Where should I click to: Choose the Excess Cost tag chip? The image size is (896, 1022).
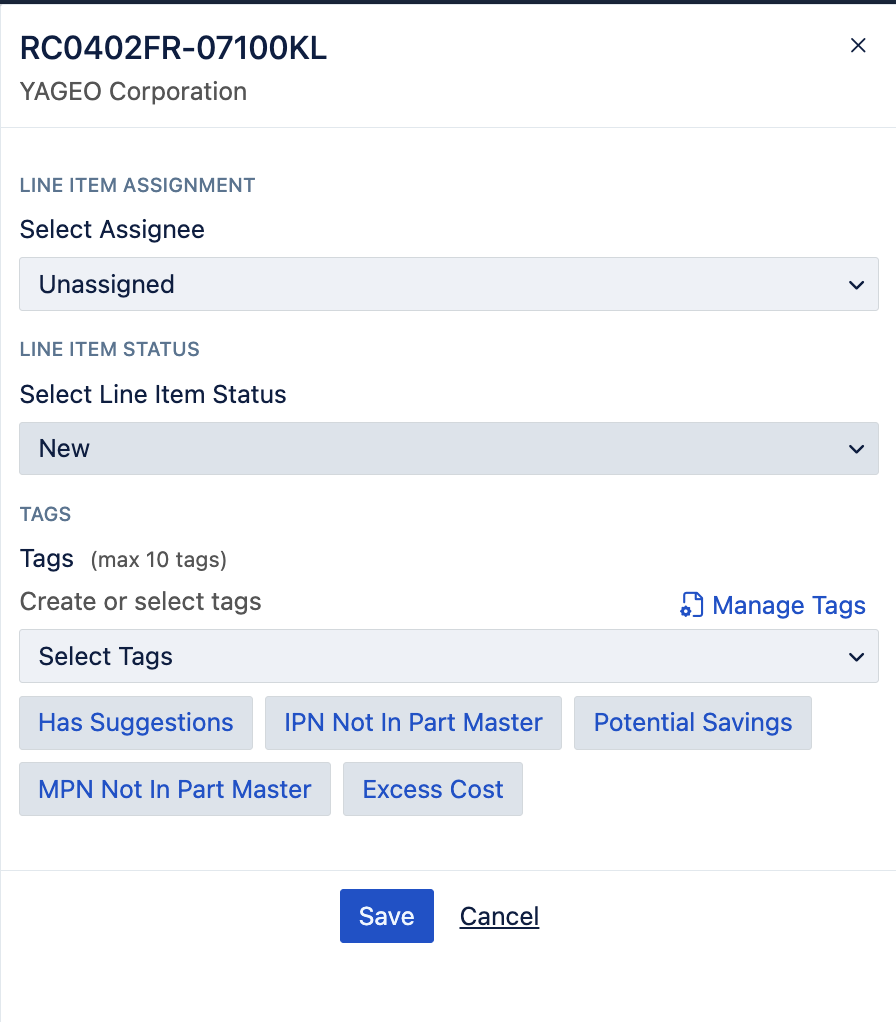coord(432,789)
